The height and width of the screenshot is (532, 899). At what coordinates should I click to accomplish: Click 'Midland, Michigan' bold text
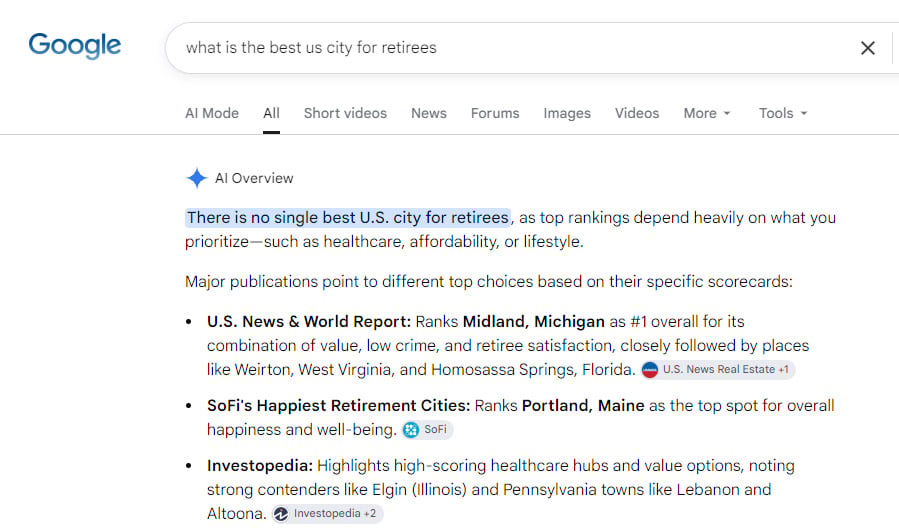coord(534,322)
